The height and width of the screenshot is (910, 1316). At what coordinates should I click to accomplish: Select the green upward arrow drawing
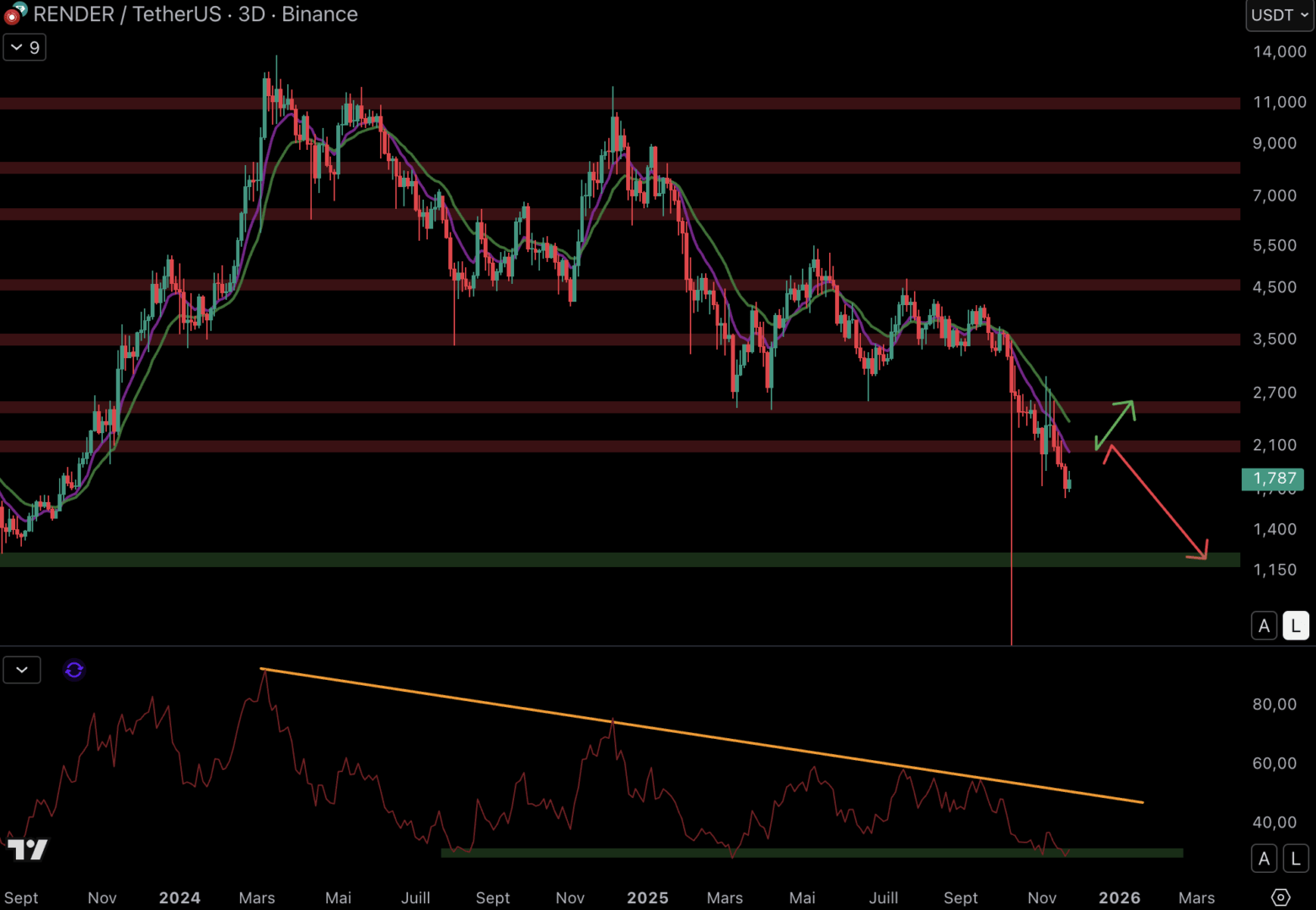[x=1115, y=424]
